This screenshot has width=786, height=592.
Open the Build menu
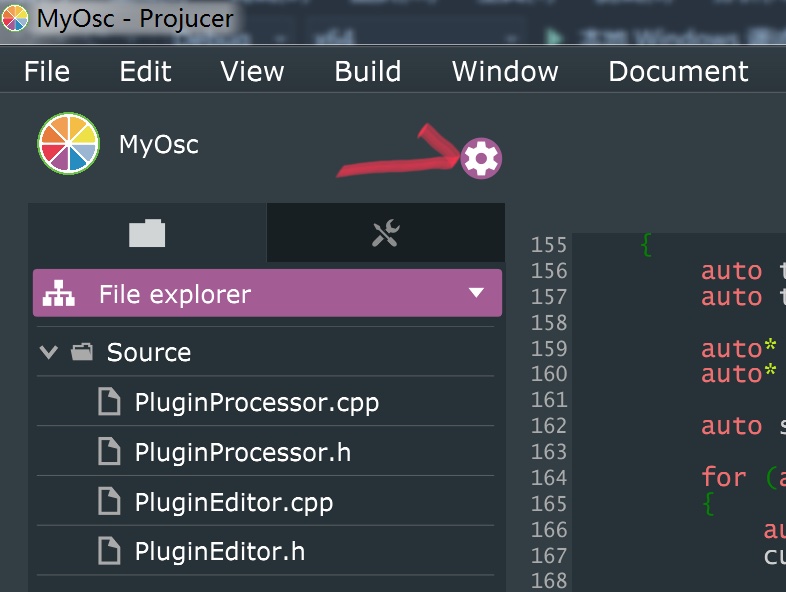coord(368,72)
